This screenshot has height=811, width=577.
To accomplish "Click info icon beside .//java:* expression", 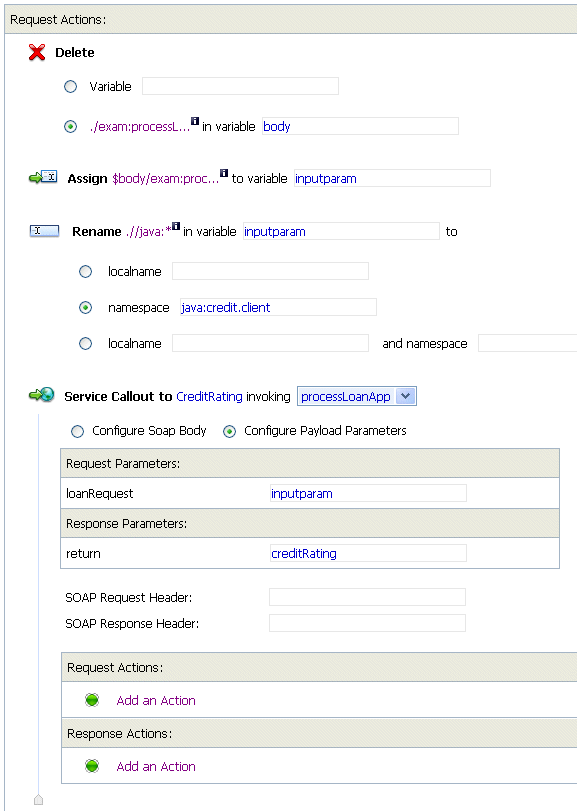I will click(x=176, y=226).
